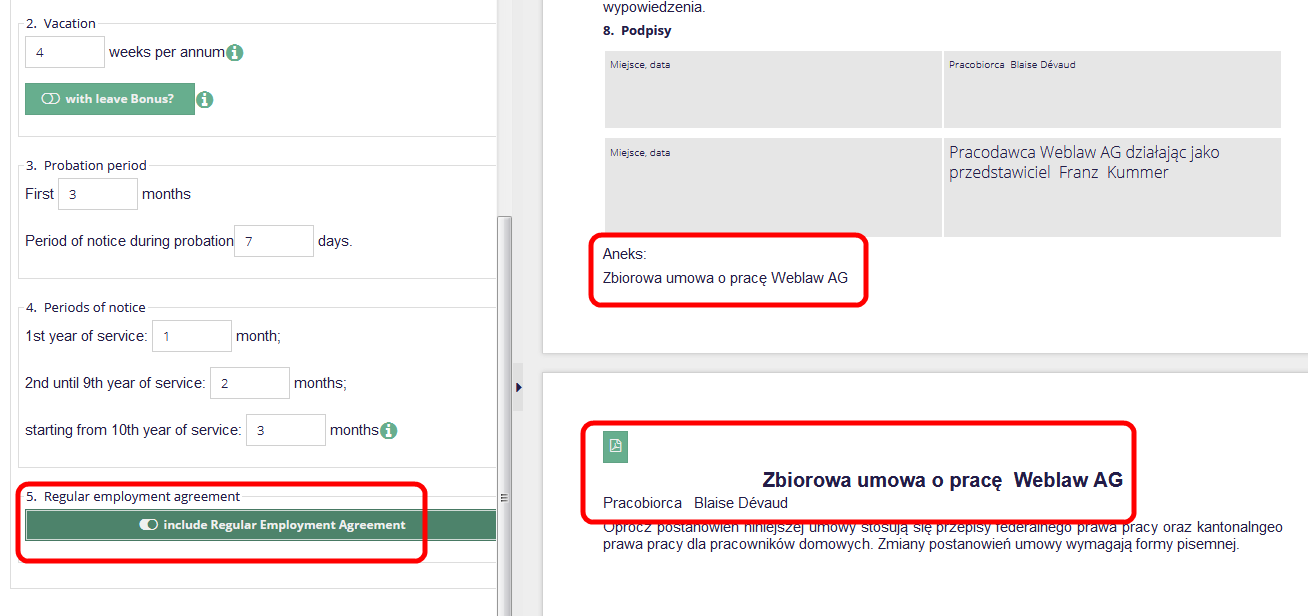Viewport: 1308px width, 616px height.
Task: Click "Pracodawca Weblaw AG" signature cell text
Action: click(1084, 162)
